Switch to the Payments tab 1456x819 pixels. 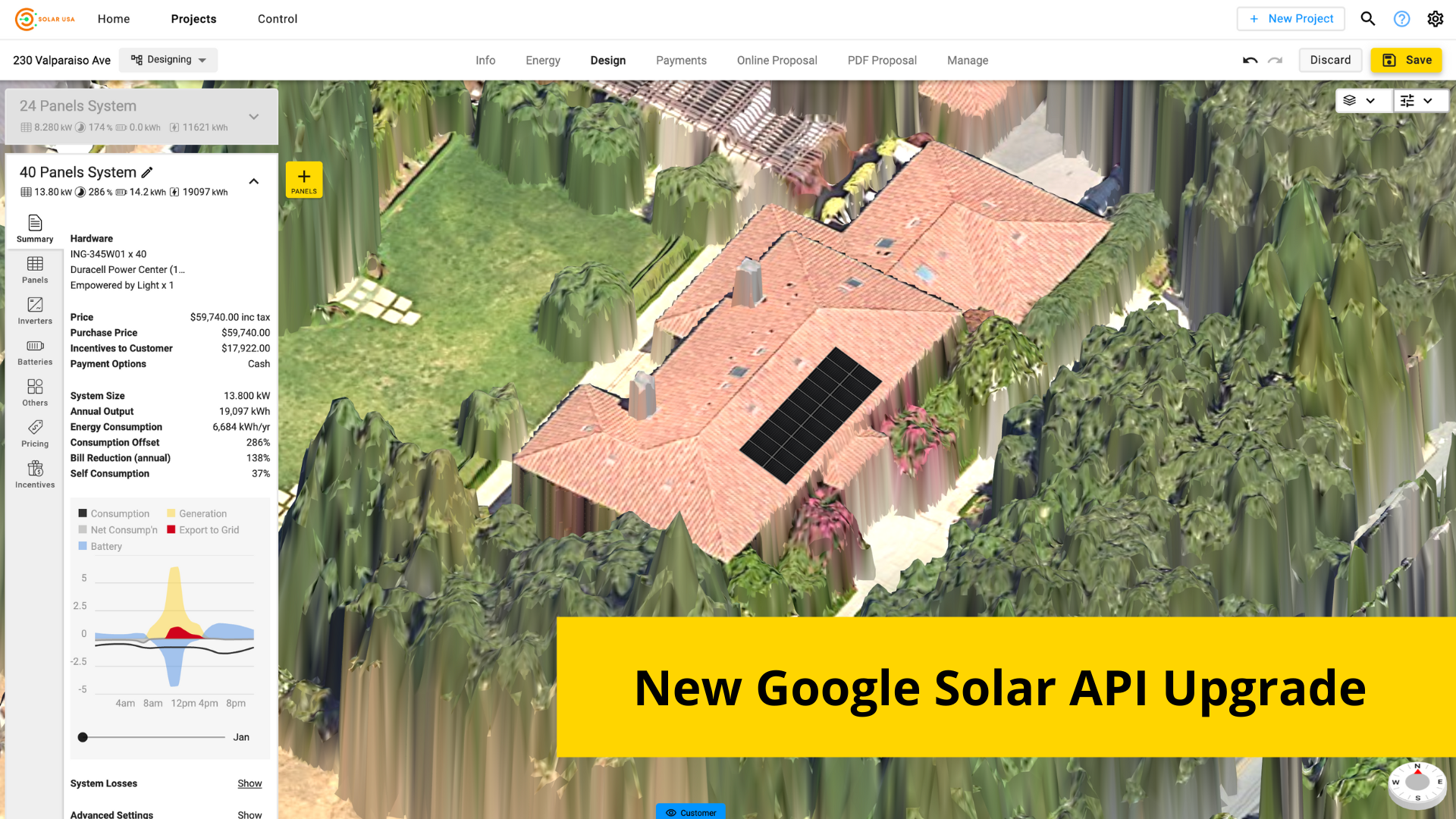tap(681, 61)
